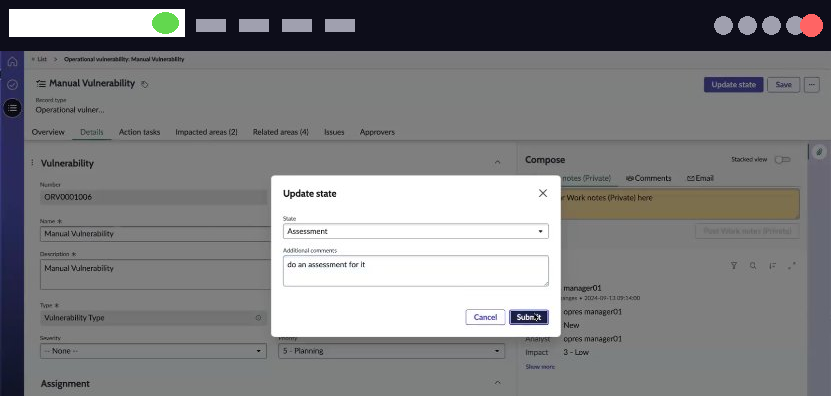Click the Cancel button in dialog
This screenshot has width=831, height=396.
click(485, 317)
